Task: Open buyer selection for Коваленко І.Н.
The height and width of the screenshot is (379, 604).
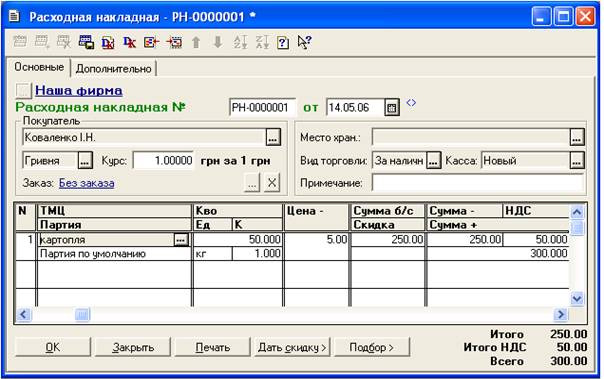Action: [x=273, y=138]
